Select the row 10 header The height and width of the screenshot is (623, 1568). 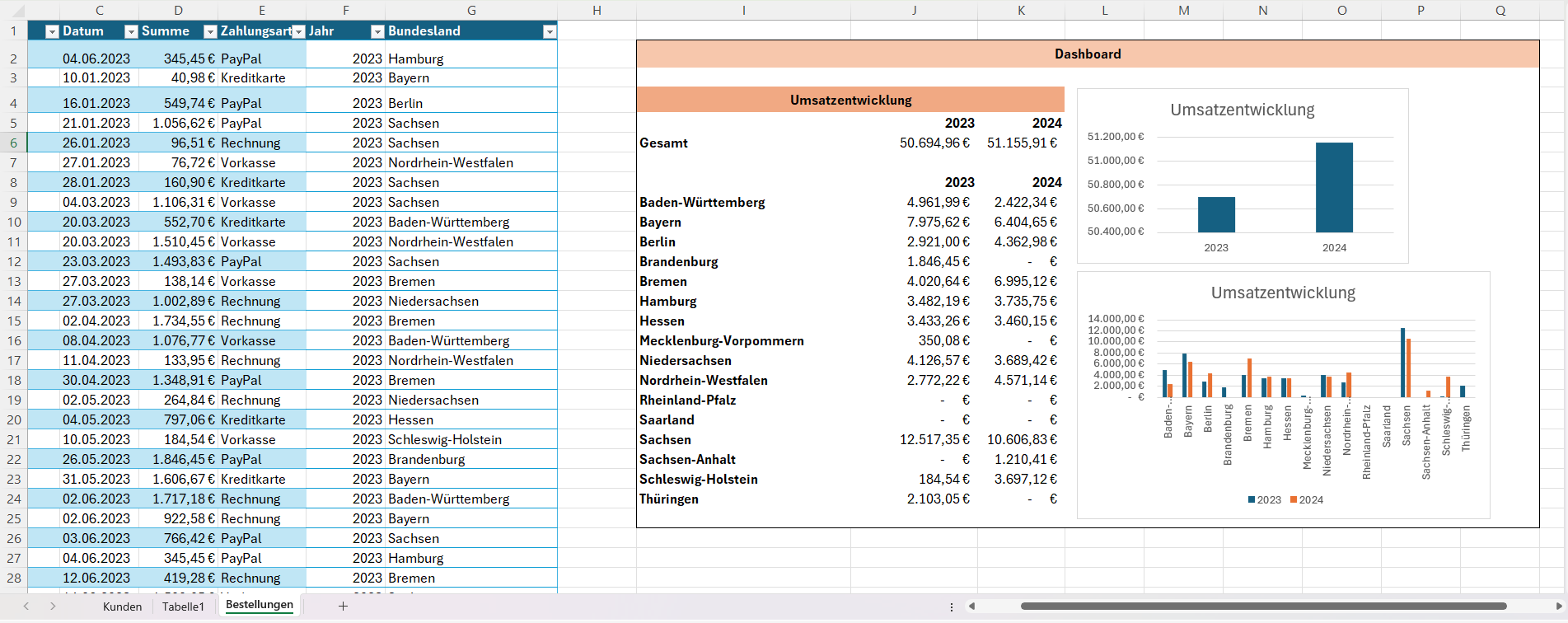[14, 222]
